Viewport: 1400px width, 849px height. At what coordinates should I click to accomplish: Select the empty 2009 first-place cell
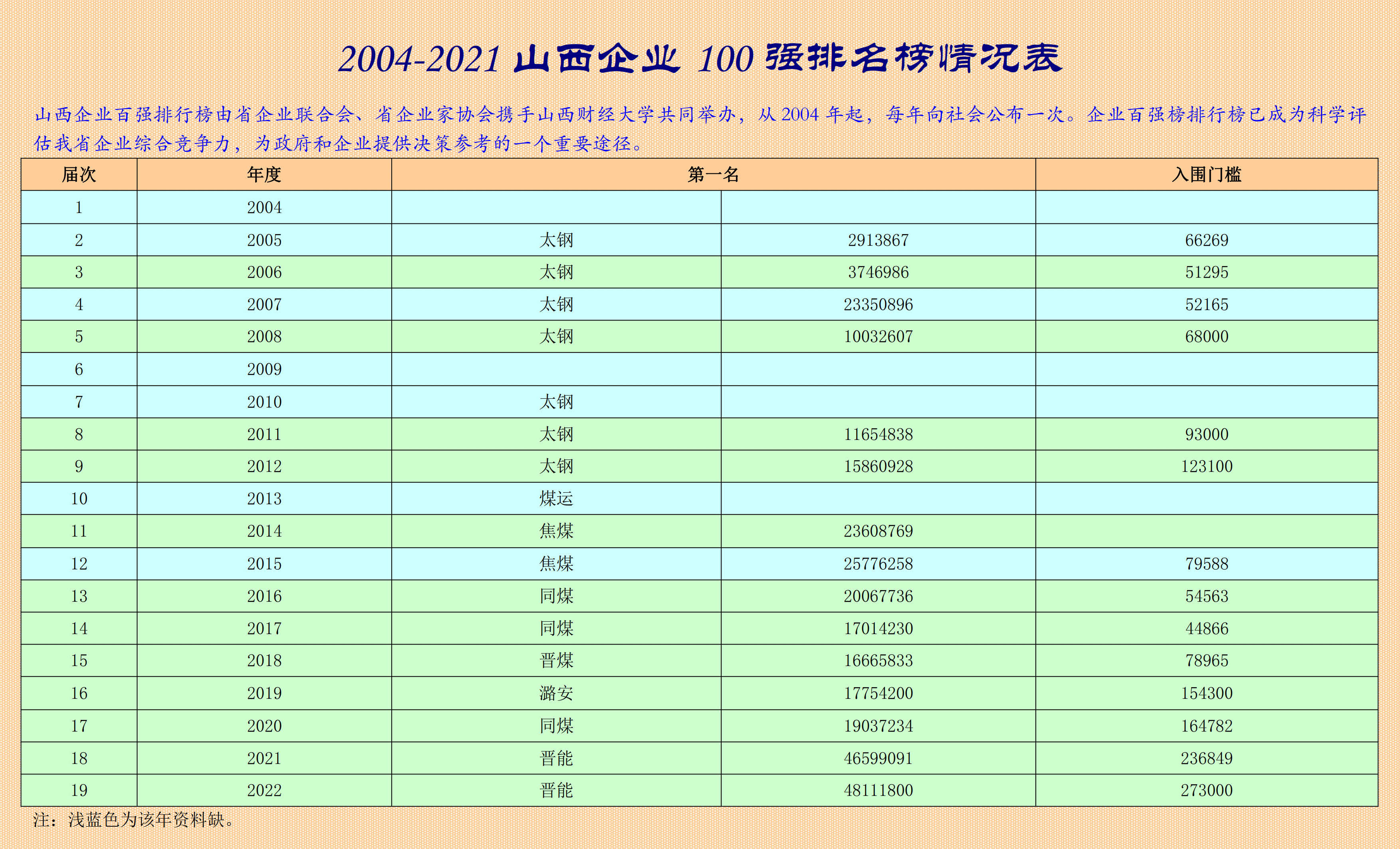556,369
